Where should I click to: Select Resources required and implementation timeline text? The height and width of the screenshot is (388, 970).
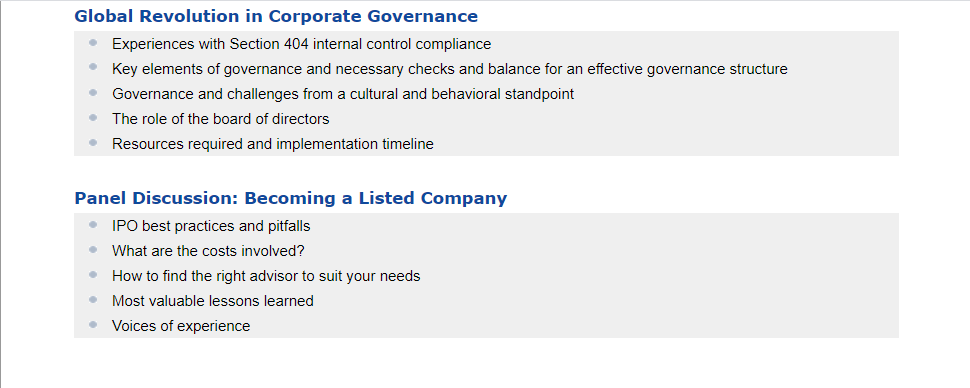click(x=273, y=144)
